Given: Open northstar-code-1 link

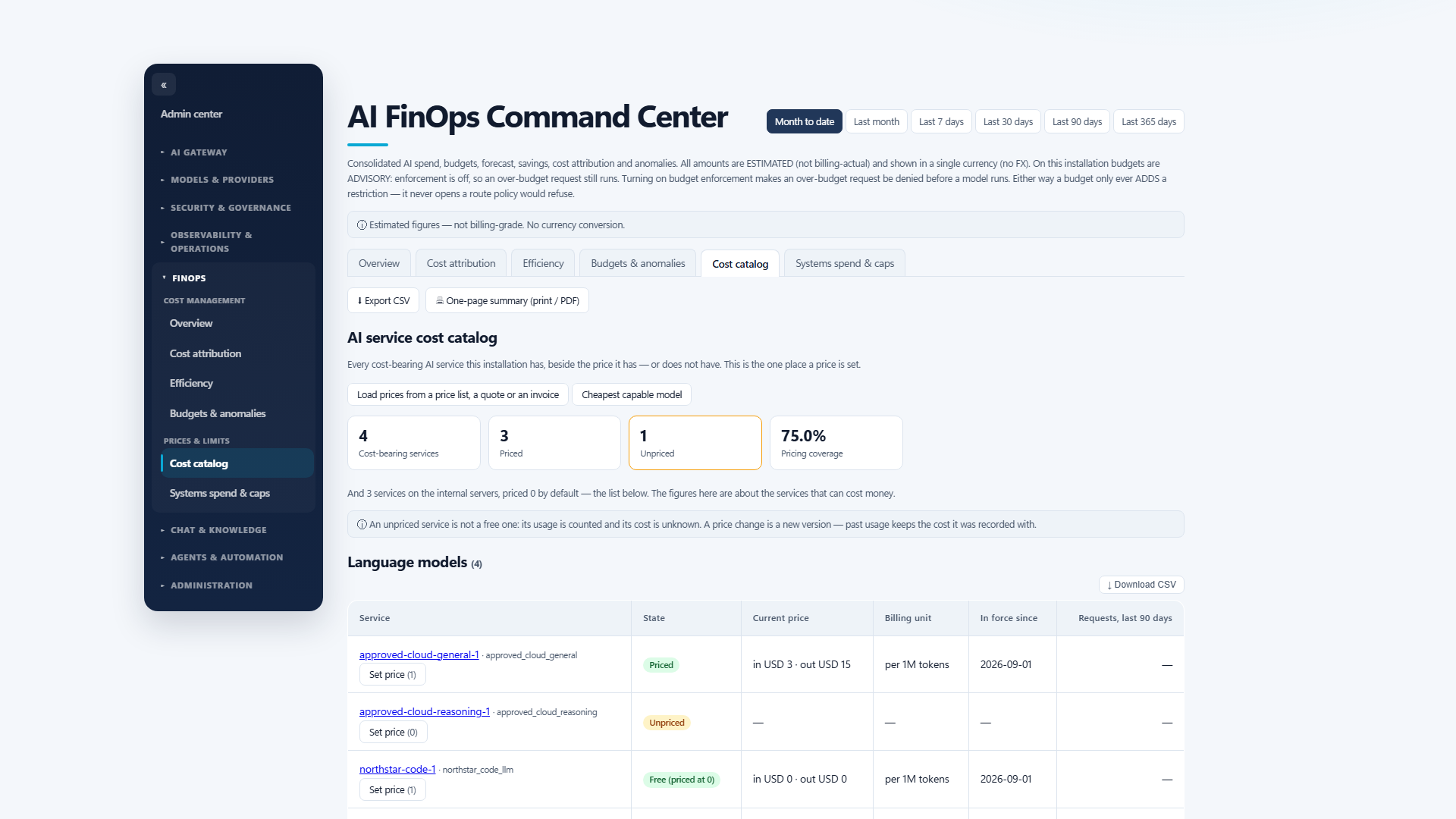Looking at the screenshot, I should coord(397,769).
